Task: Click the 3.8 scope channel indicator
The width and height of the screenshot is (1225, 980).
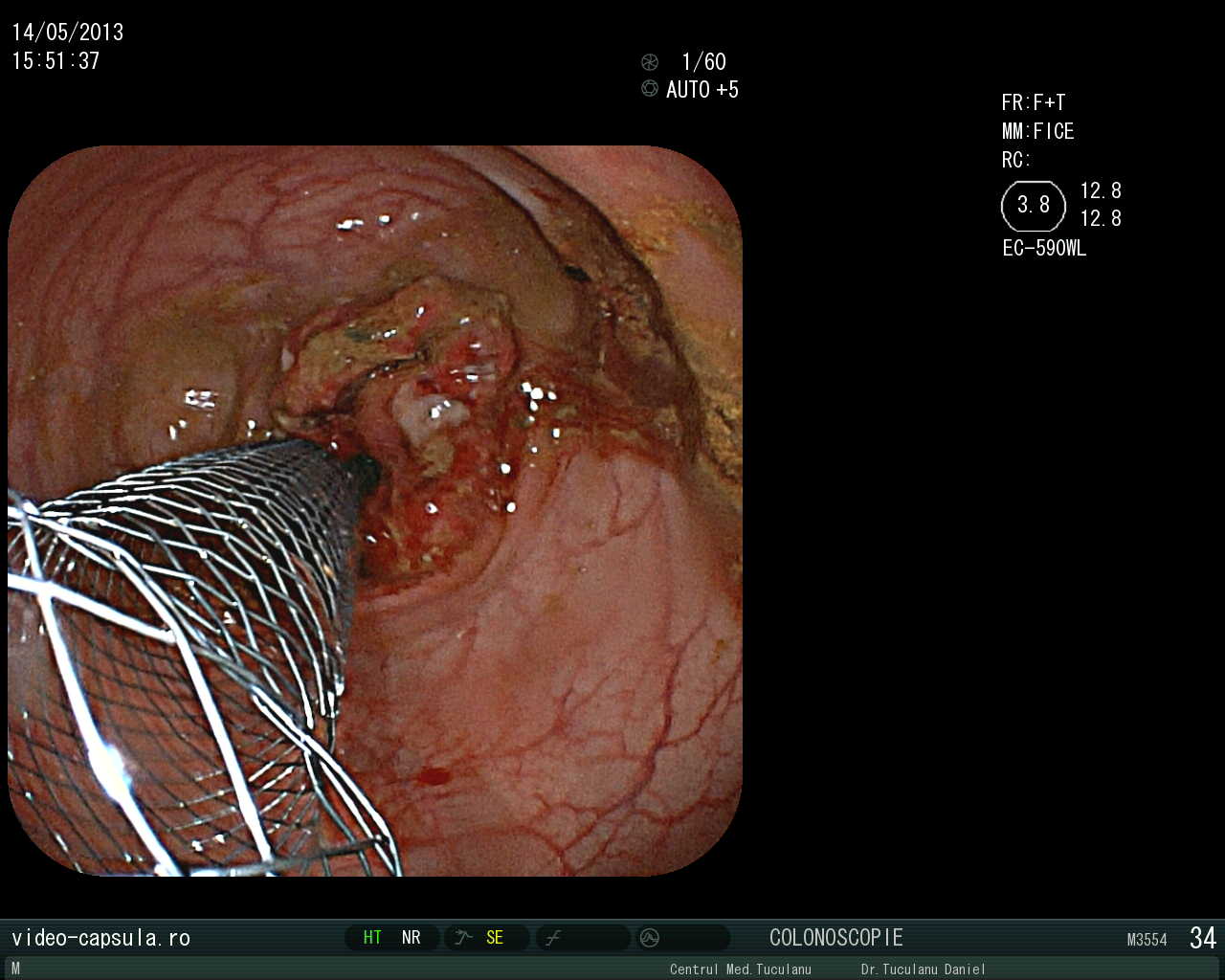Action: [1034, 206]
